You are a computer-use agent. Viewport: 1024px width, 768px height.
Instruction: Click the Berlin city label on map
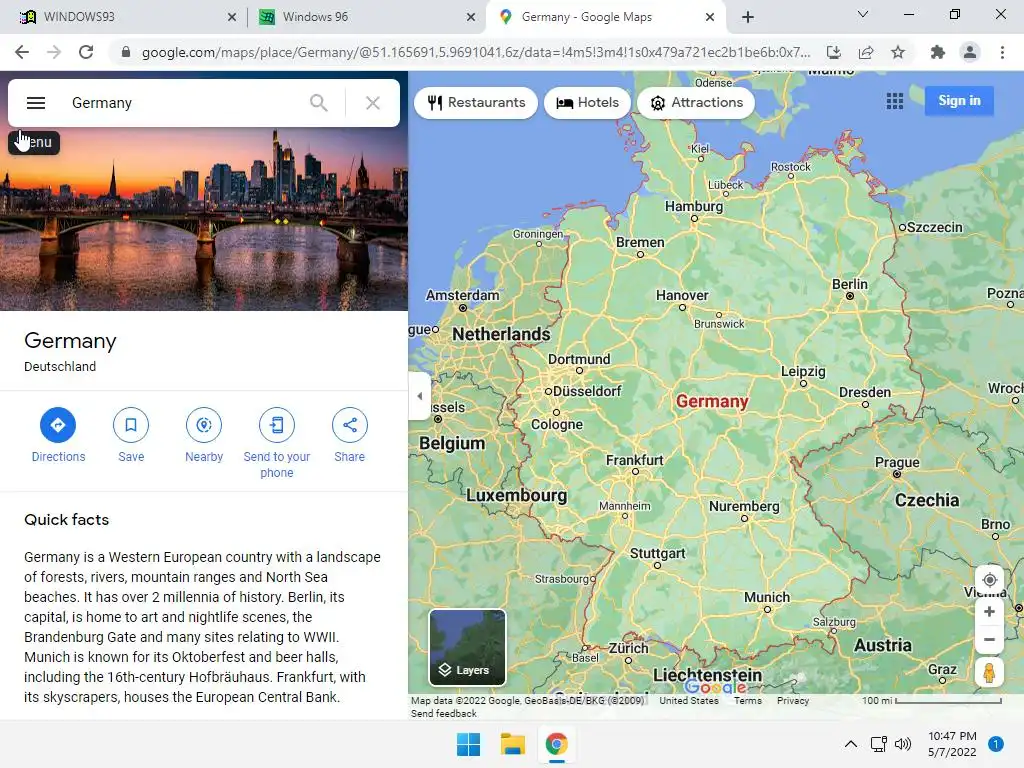coord(850,284)
